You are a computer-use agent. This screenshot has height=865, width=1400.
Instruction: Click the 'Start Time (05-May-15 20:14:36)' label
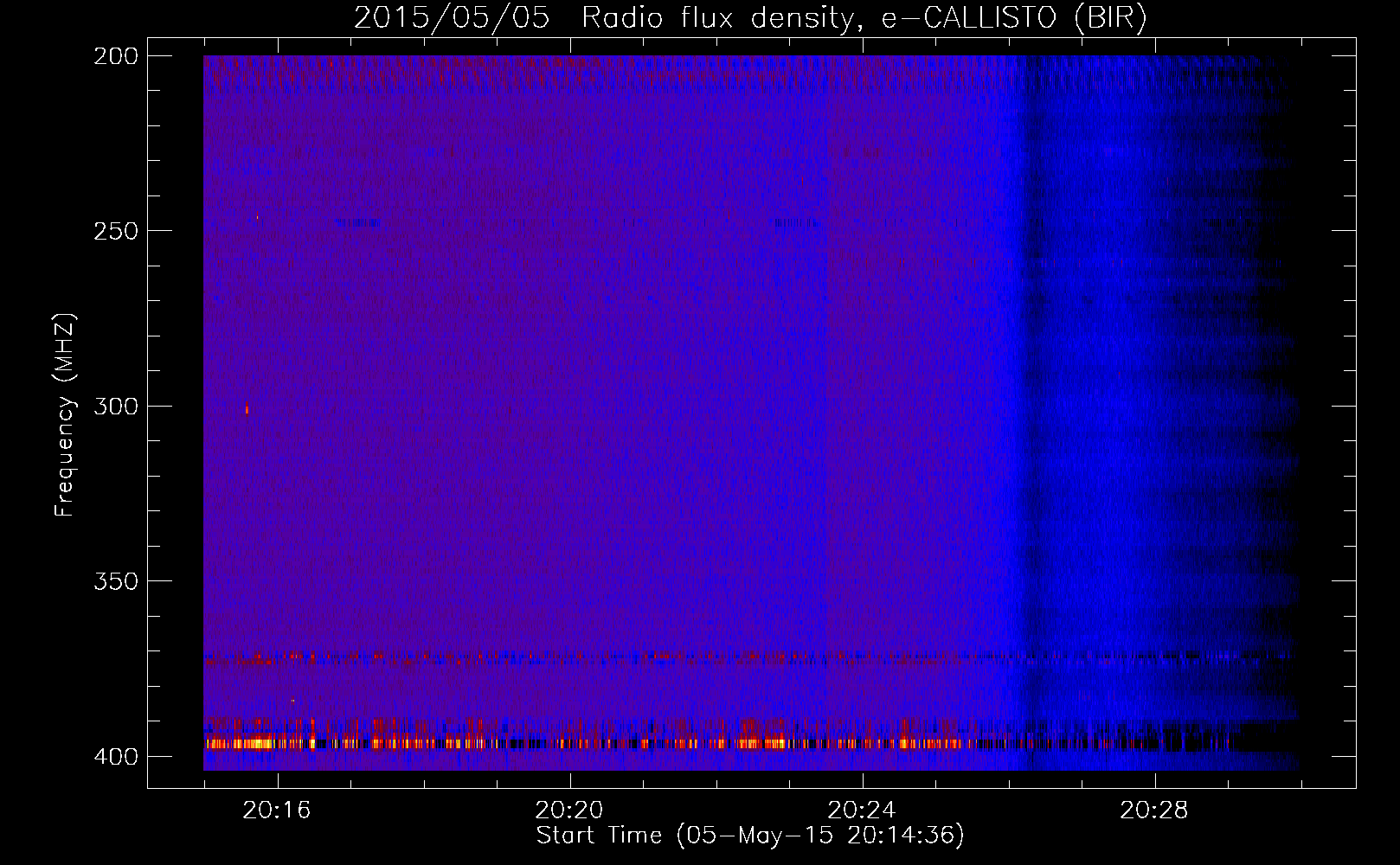click(x=750, y=836)
